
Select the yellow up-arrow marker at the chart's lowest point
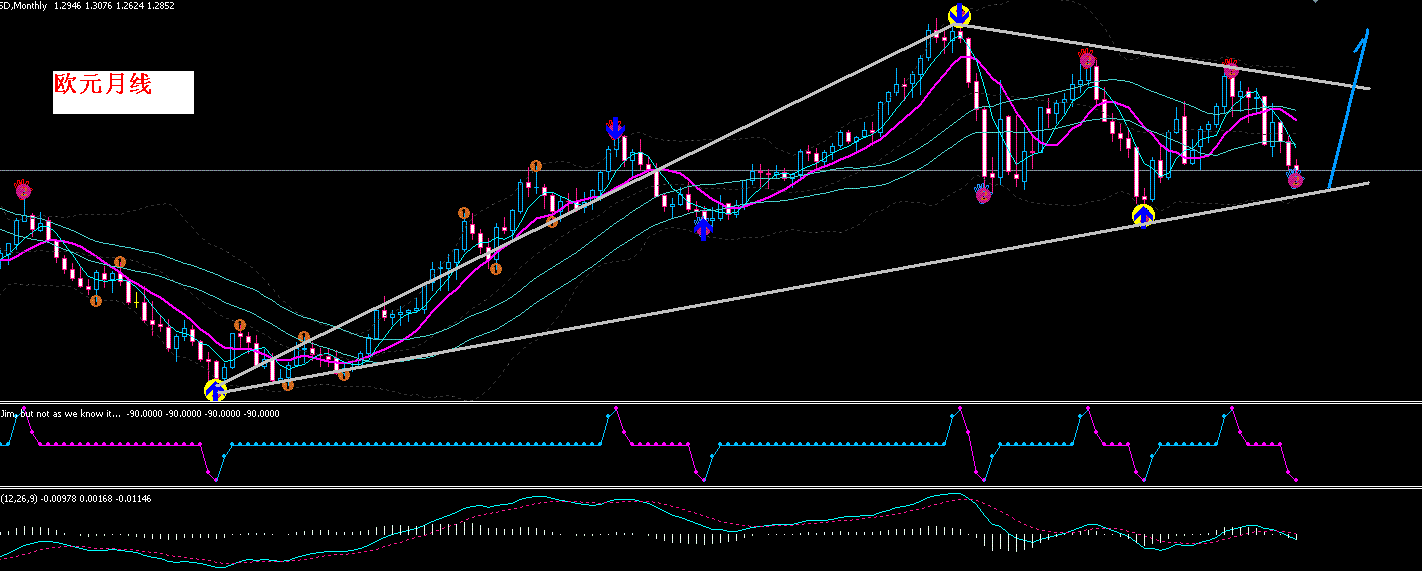(x=215, y=390)
